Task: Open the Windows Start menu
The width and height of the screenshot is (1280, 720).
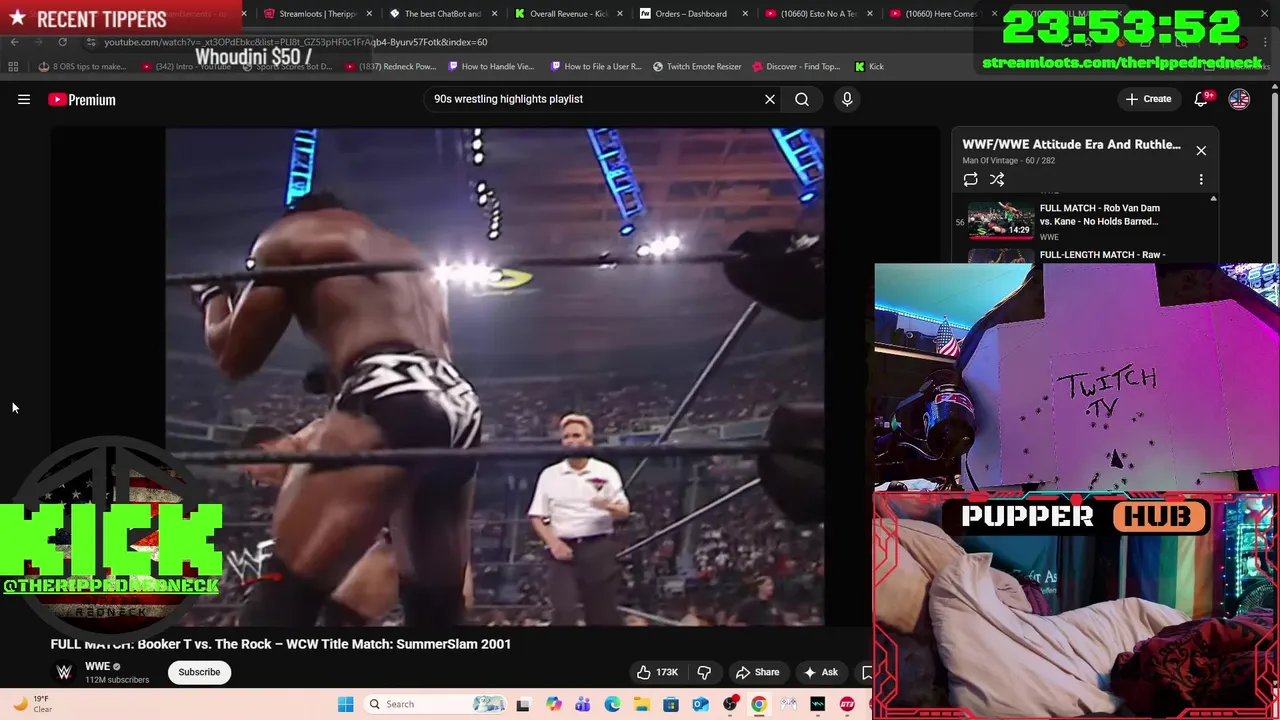Action: click(x=346, y=704)
